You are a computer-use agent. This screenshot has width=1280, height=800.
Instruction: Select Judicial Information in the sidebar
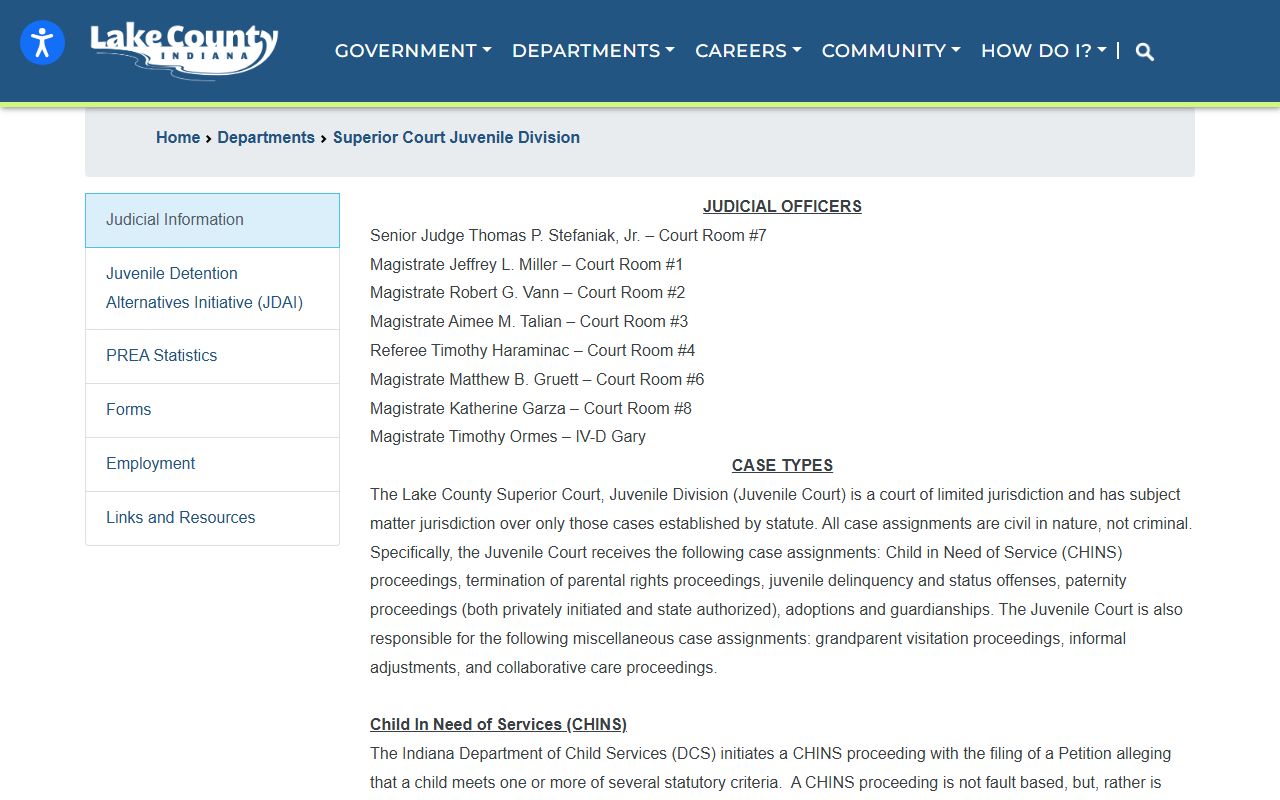pyautogui.click(x=212, y=220)
